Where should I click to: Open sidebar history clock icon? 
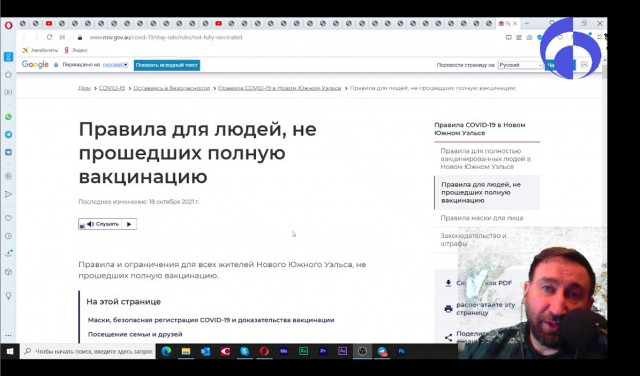click(x=8, y=236)
